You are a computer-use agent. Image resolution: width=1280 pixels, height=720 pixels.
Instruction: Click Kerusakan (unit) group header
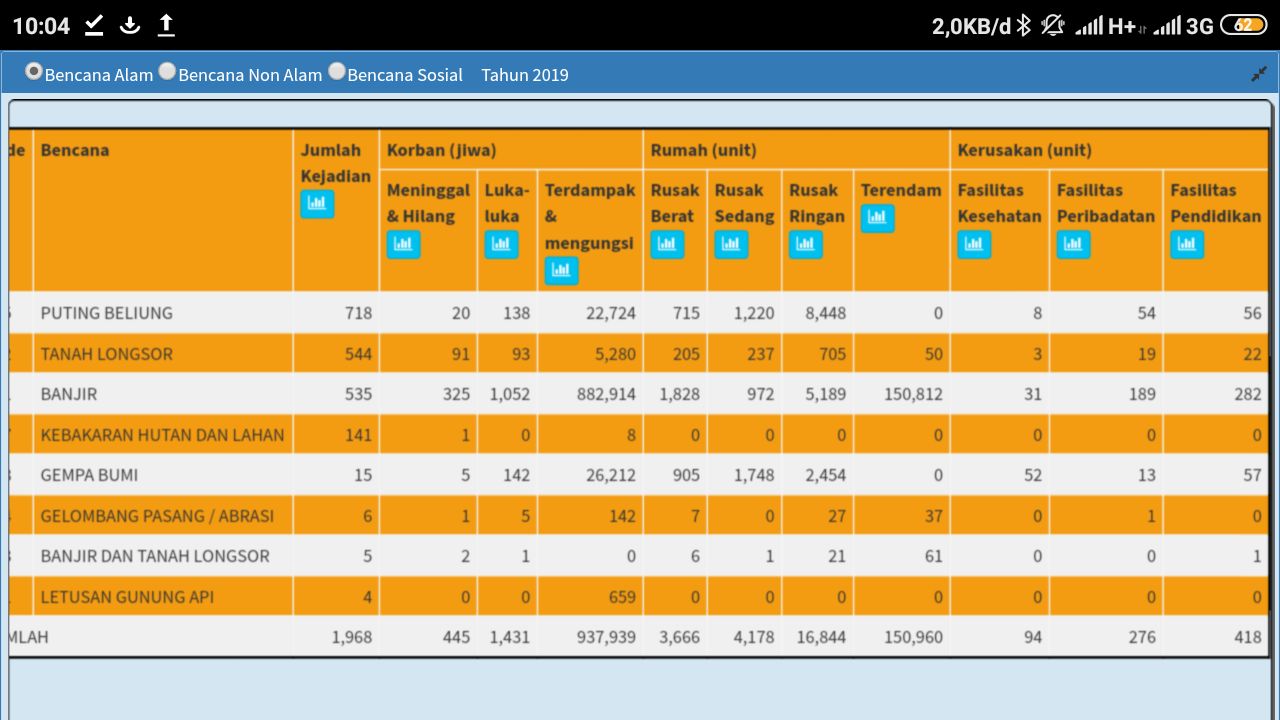1024,150
